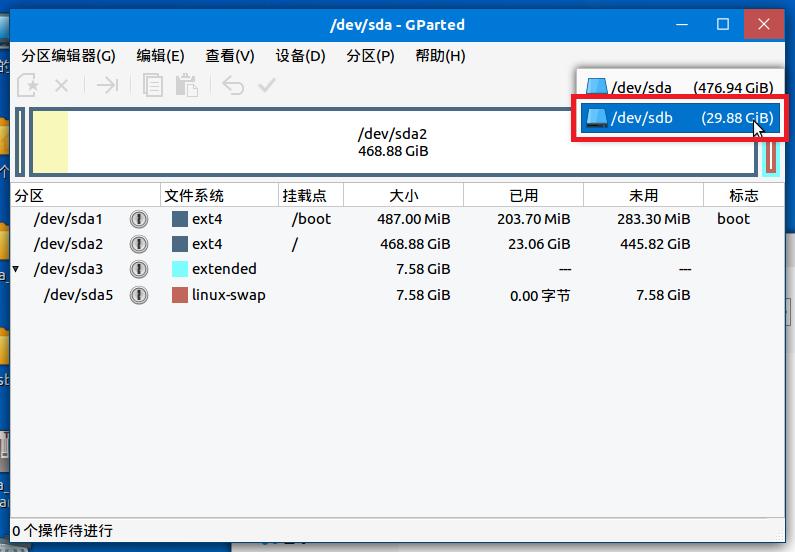Sort by the 分区 column header
The width and height of the screenshot is (795, 552).
pyautogui.click(x=85, y=195)
